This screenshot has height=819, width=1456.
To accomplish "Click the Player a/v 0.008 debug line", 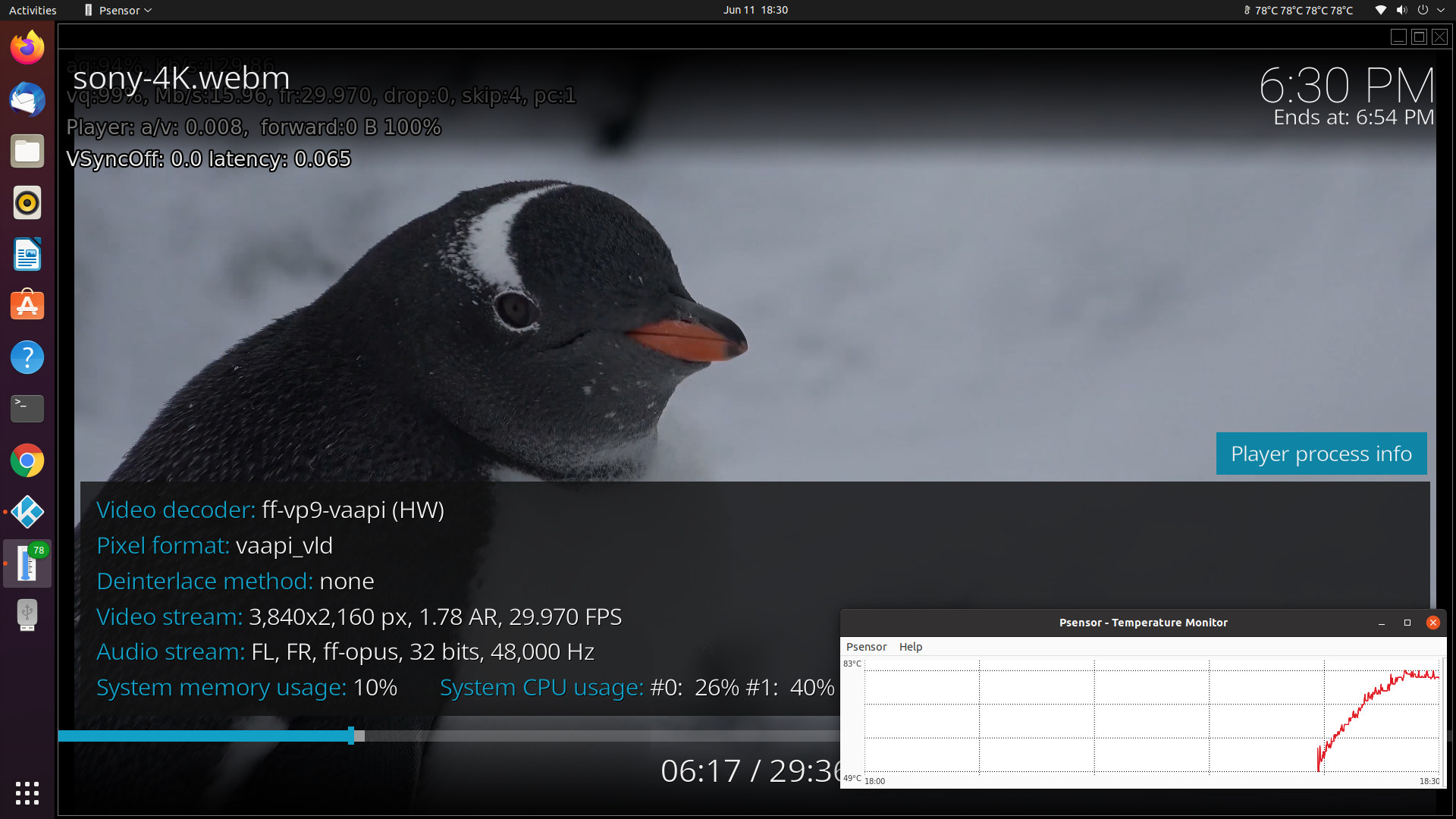I will pos(253,127).
